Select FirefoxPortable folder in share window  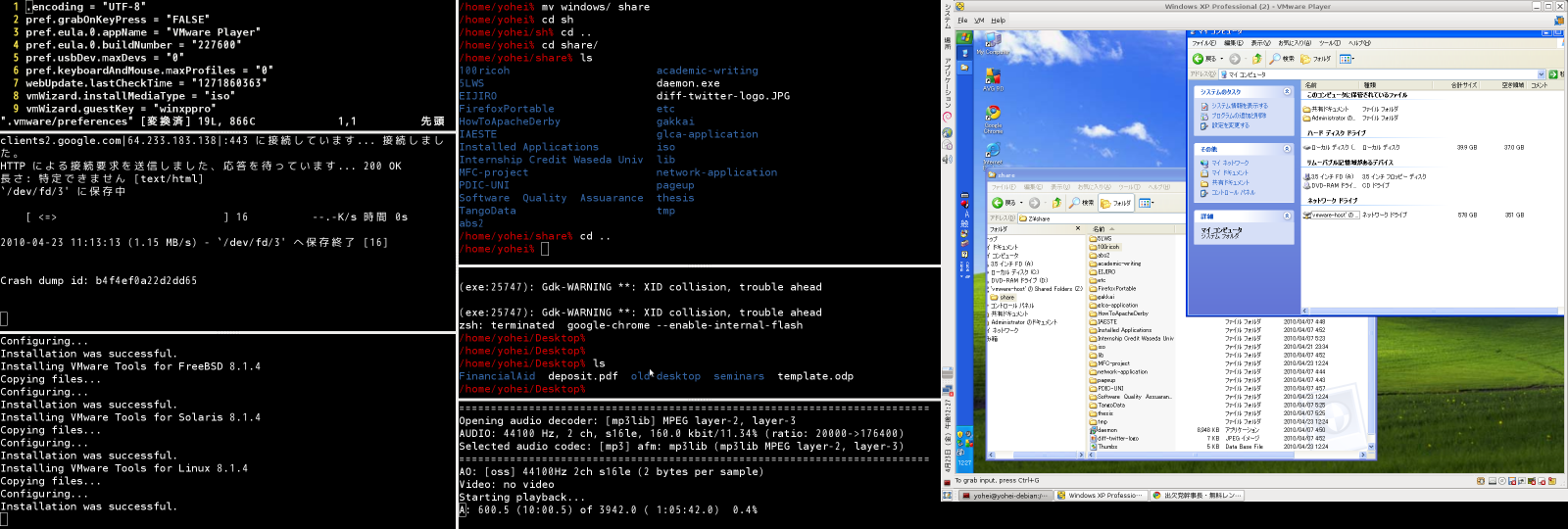pos(1113,288)
